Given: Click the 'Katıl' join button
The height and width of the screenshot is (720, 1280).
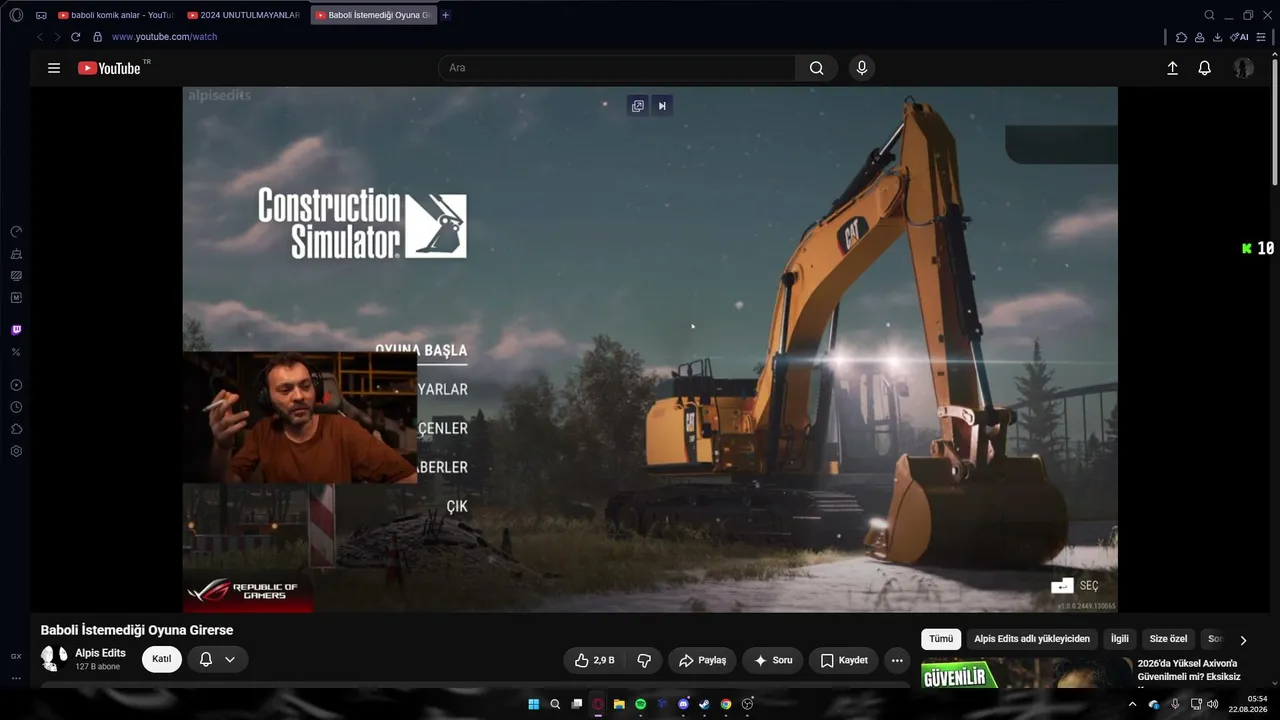Looking at the screenshot, I should (x=162, y=659).
